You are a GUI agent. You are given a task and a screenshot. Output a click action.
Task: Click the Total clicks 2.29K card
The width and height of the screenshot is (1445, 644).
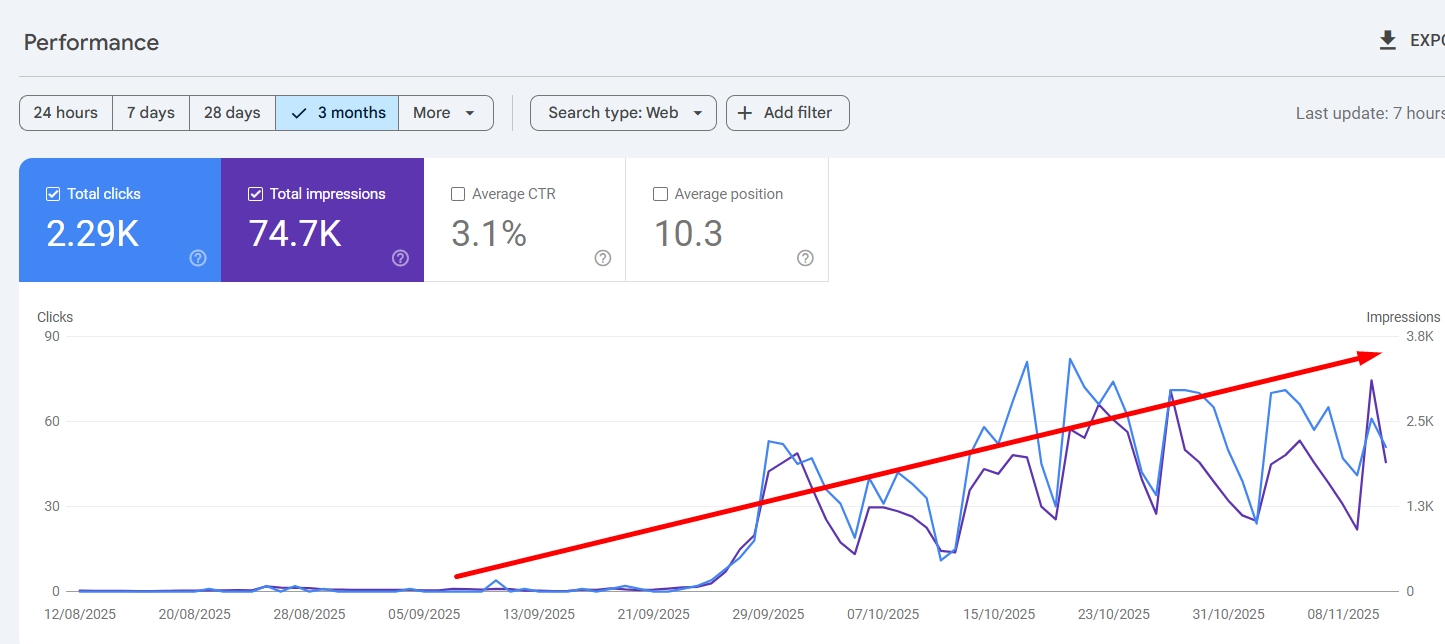120,220
